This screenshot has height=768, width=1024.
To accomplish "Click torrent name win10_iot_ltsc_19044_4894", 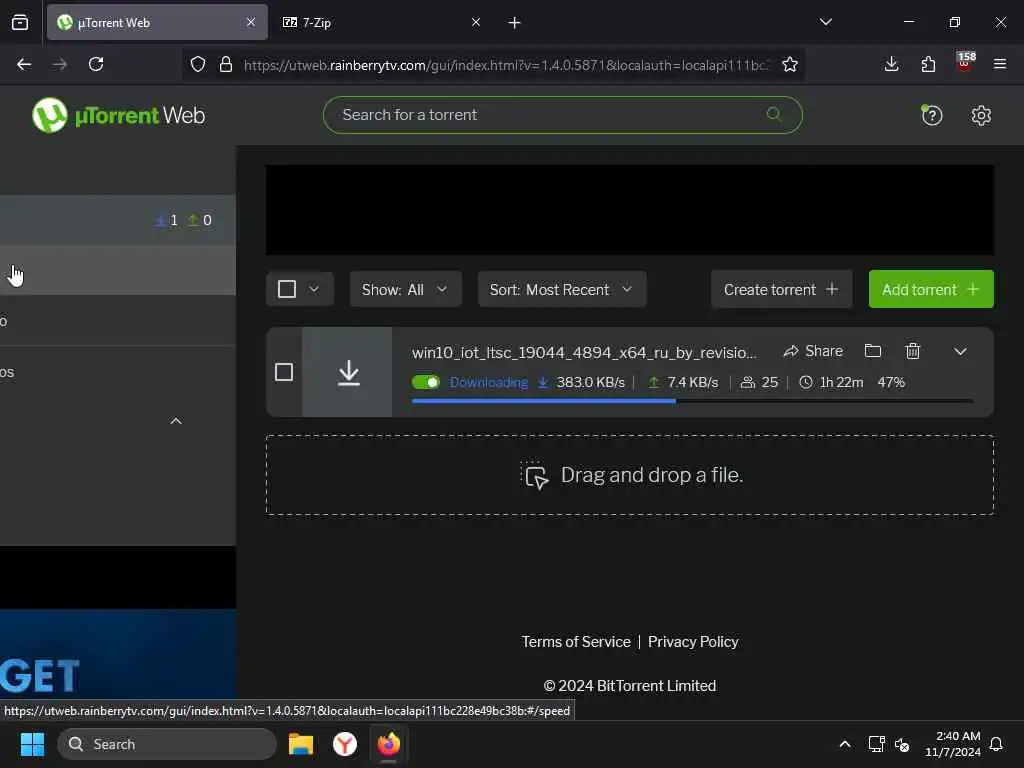I will (x=584, y=353).
